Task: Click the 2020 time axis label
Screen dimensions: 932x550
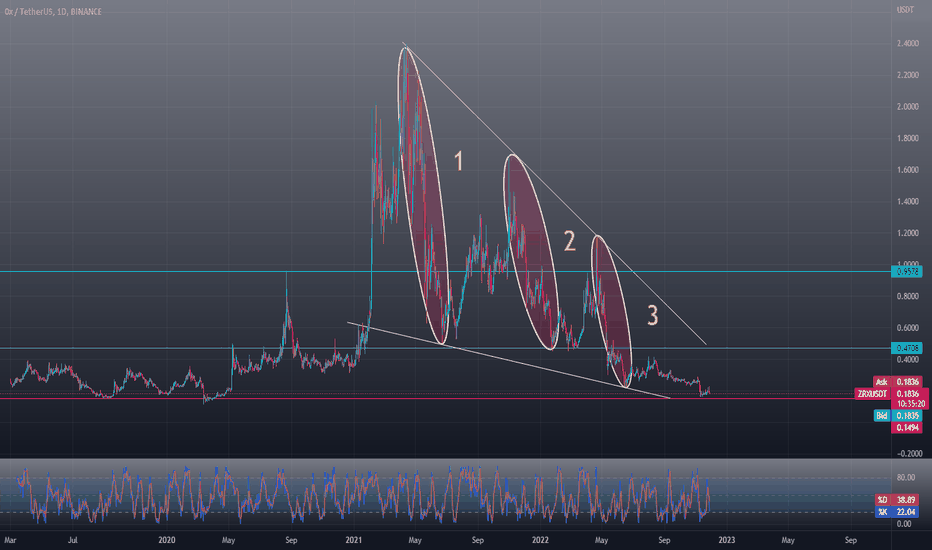Action: [x=167, y=540]
